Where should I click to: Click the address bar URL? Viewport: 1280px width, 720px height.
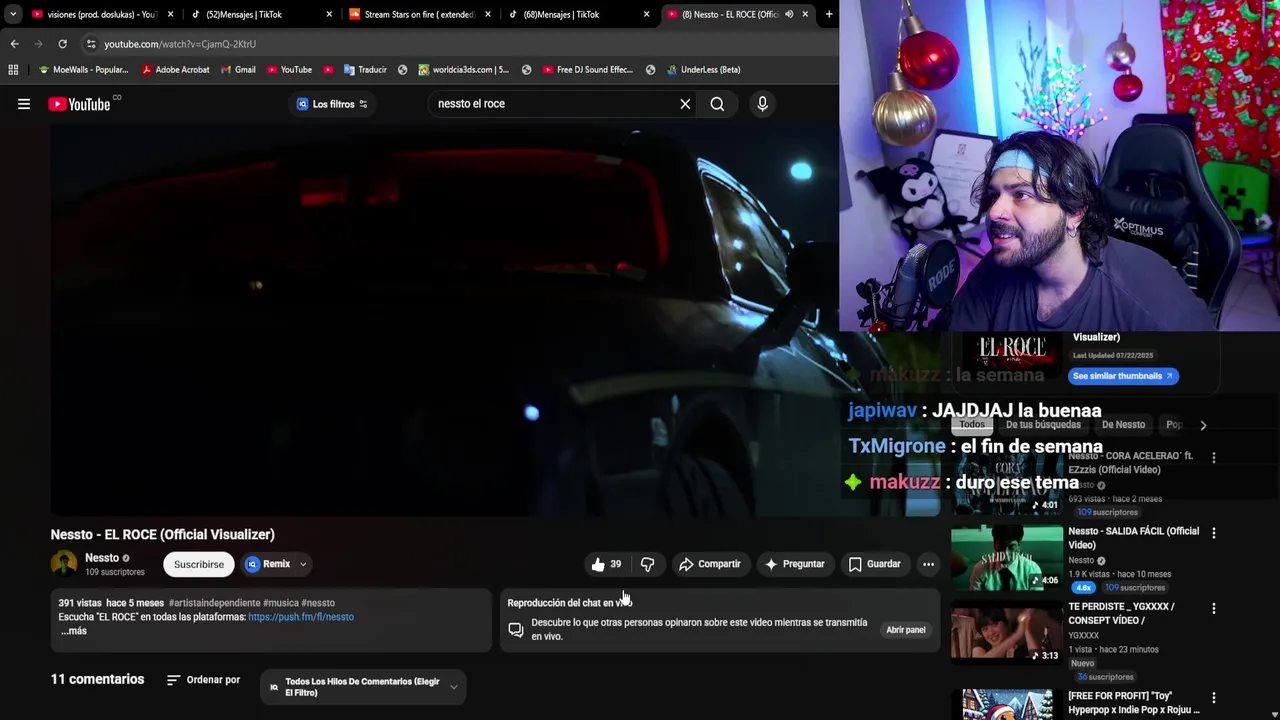pos(180,44)
